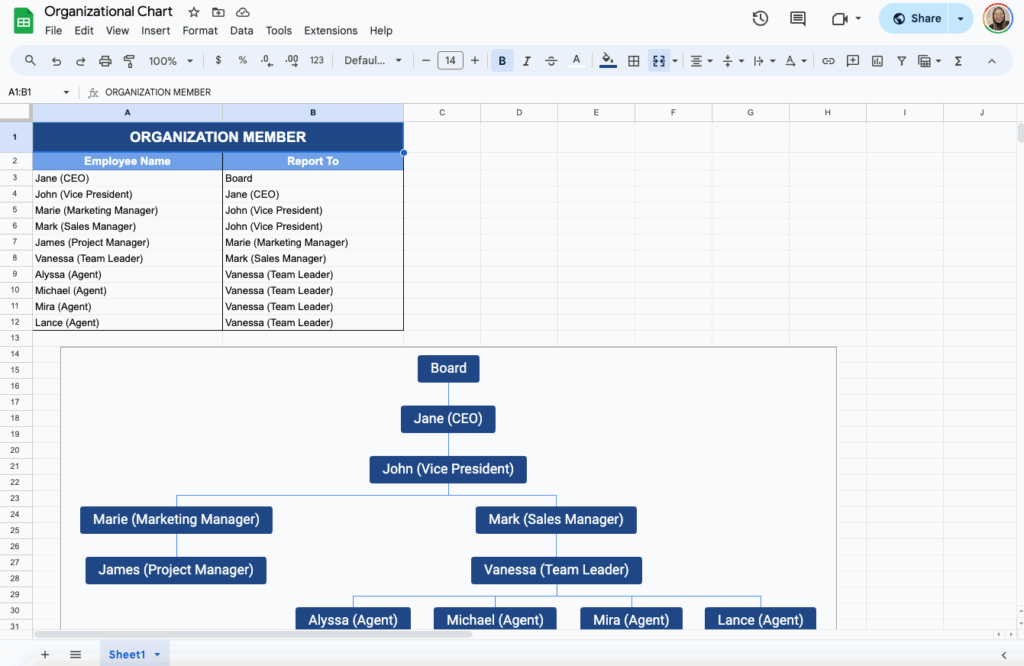Image resolution: width=1024 pixels, height=666 pixels.
Task: Open the functions menu with the sigma icon
Action: click(956, 60)
